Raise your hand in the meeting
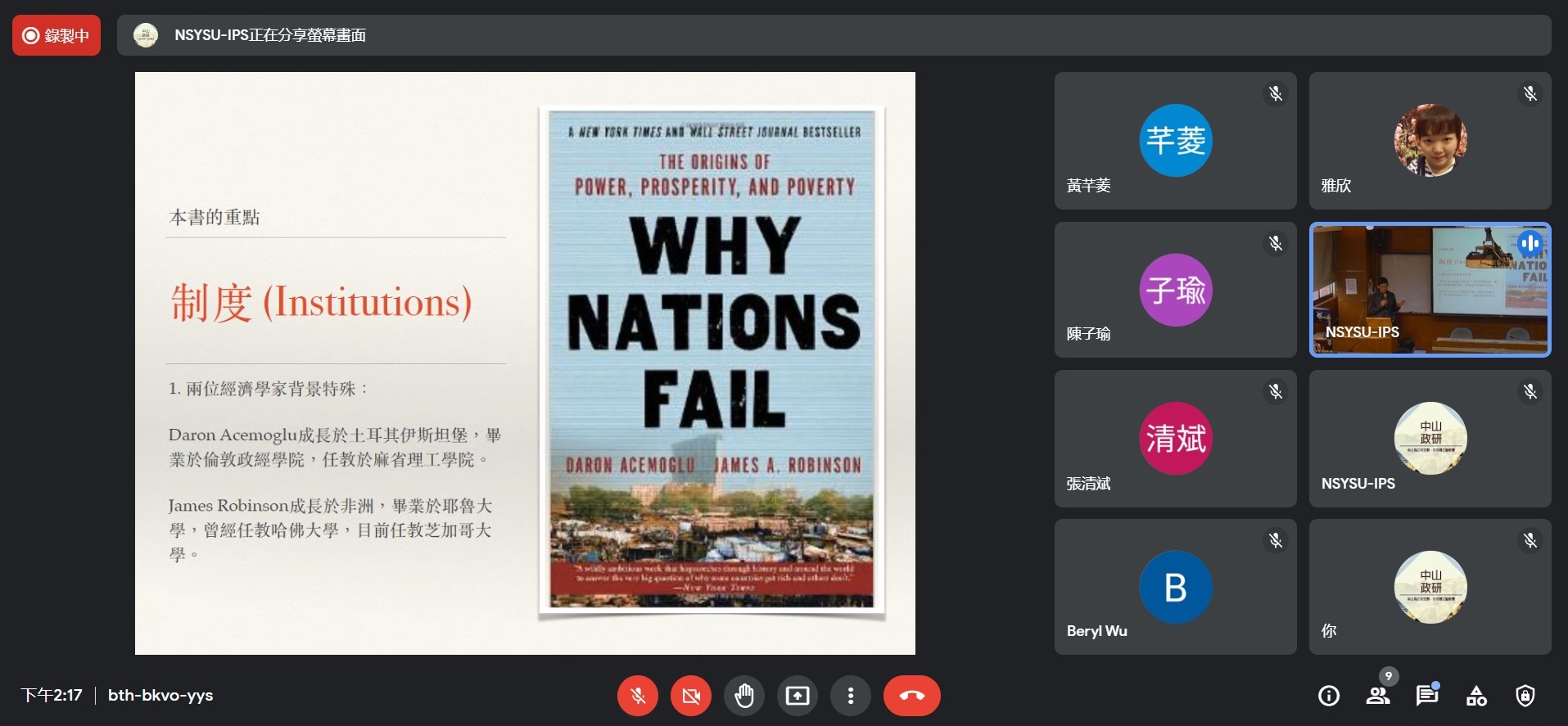The width and height of the screenshot is (1568, 726). coord(743,696)
